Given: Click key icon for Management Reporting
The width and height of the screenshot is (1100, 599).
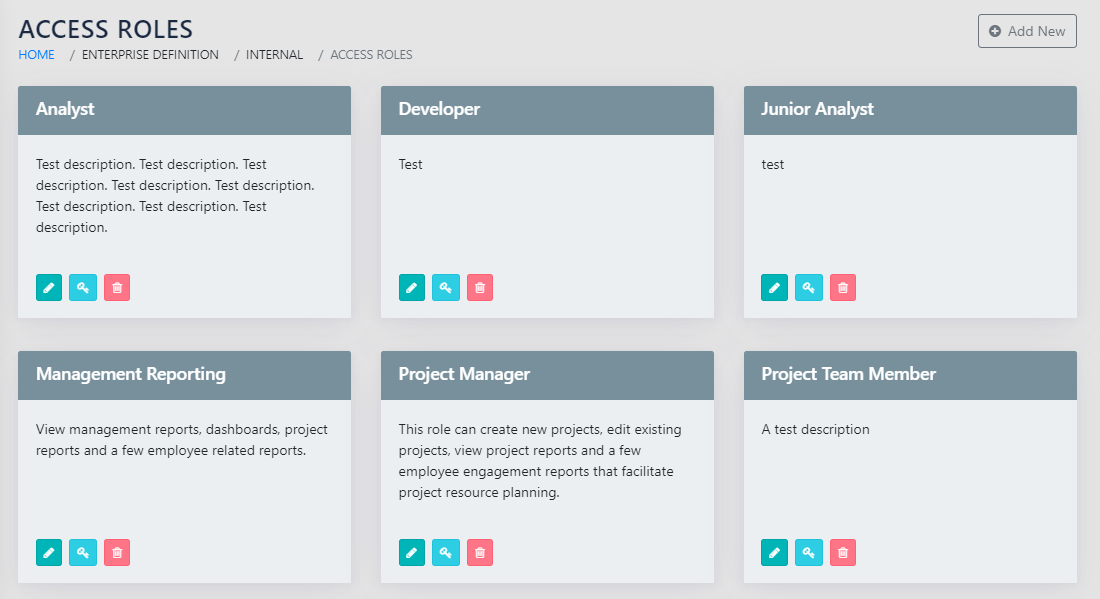Looking at the screenshot, I should pyautogui.click(x=83, y=553).
